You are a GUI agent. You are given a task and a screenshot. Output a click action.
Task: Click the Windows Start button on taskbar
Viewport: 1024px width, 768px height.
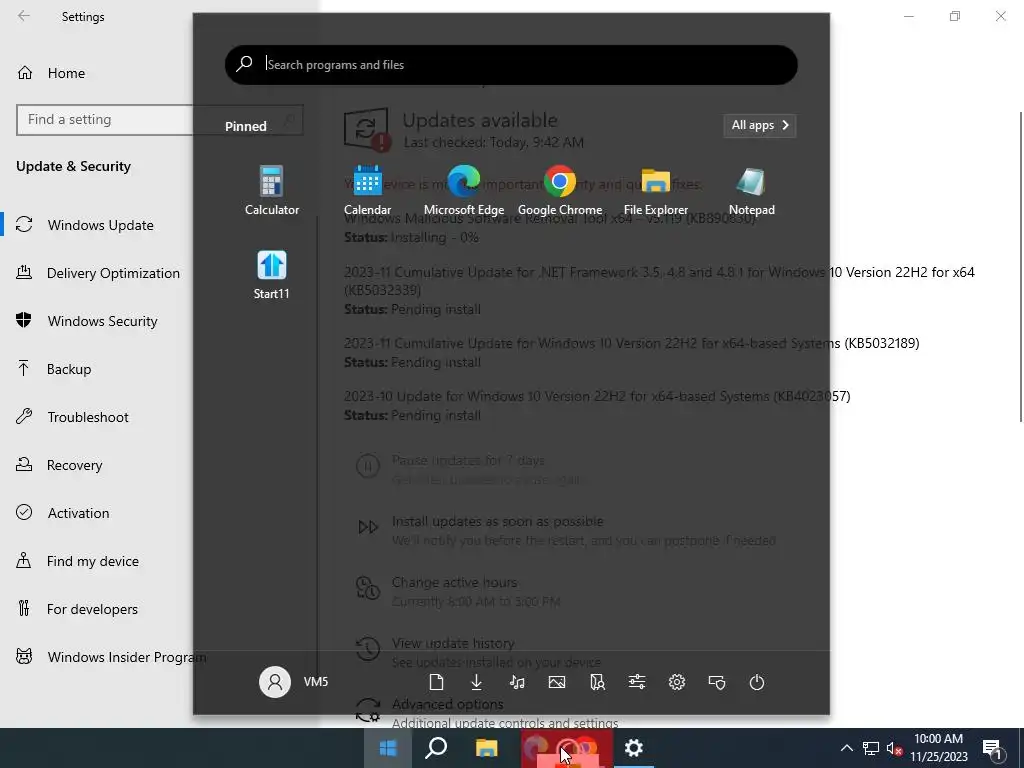coord(388,748)
